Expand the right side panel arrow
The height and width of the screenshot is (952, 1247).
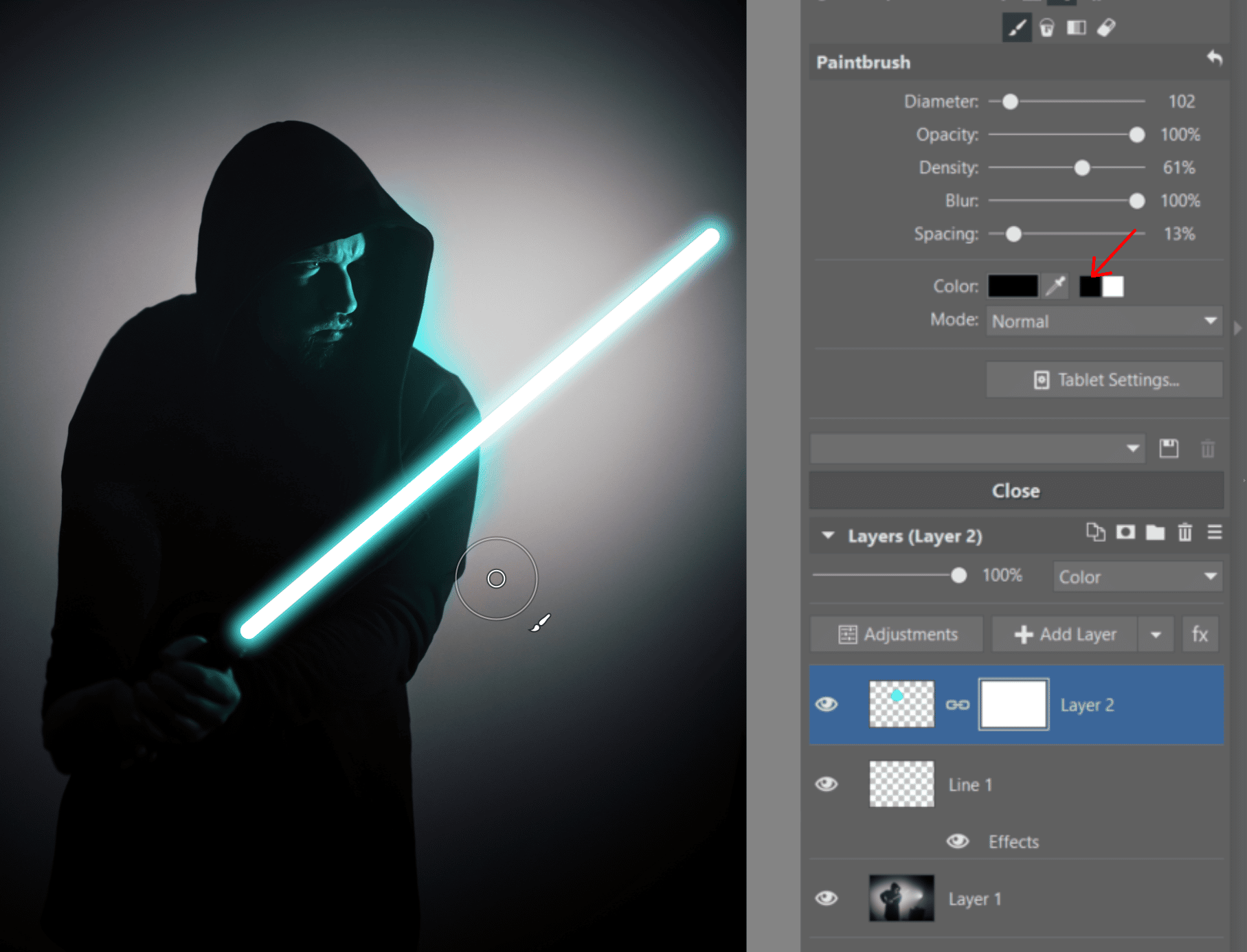1237,328
